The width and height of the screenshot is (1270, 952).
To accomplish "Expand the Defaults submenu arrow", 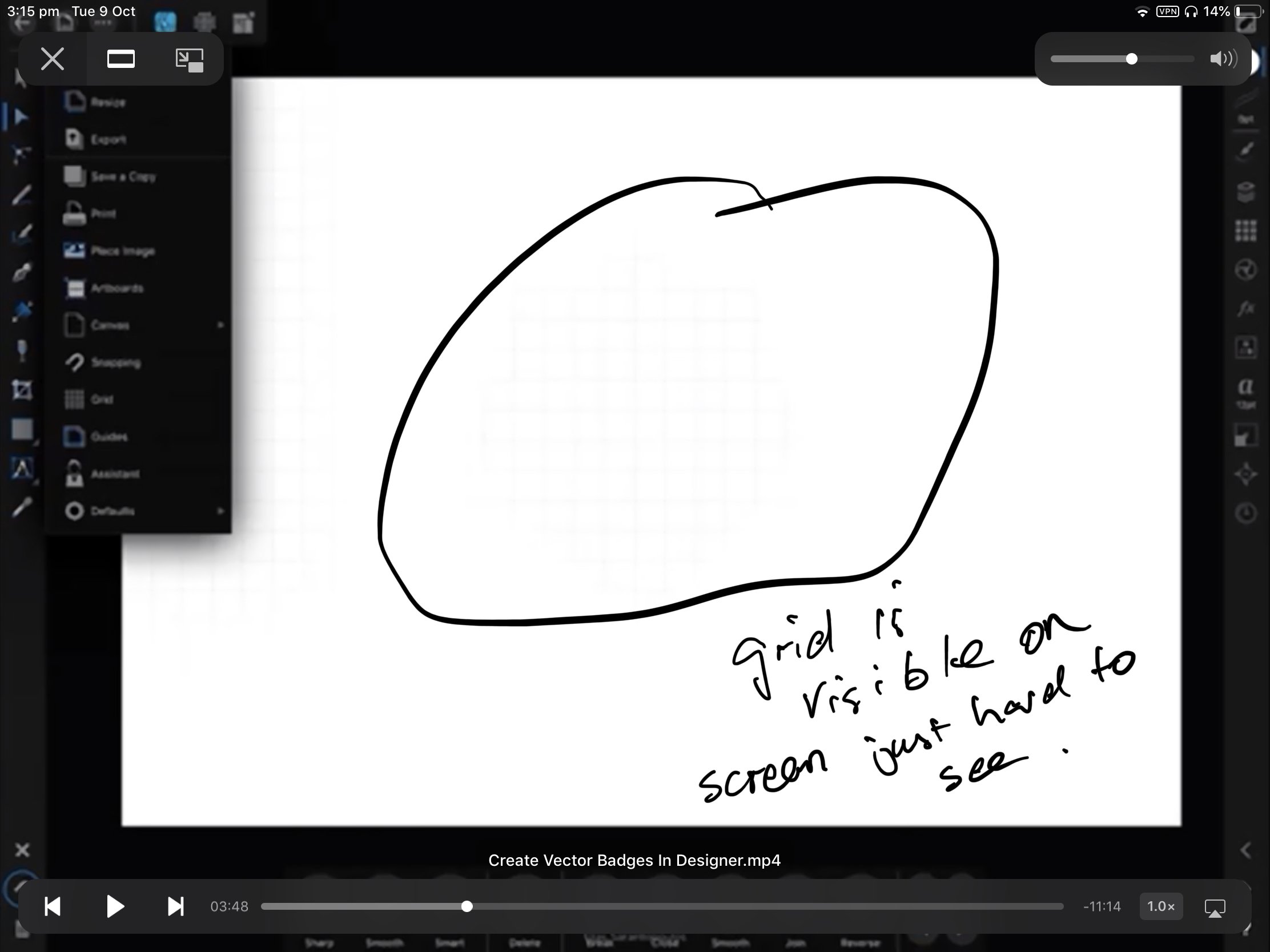I will [220, 511].
